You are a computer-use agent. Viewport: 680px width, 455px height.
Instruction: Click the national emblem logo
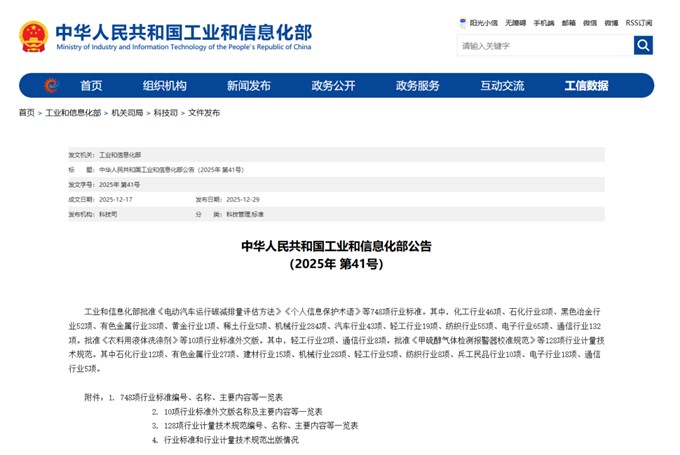tap(33, 36)
